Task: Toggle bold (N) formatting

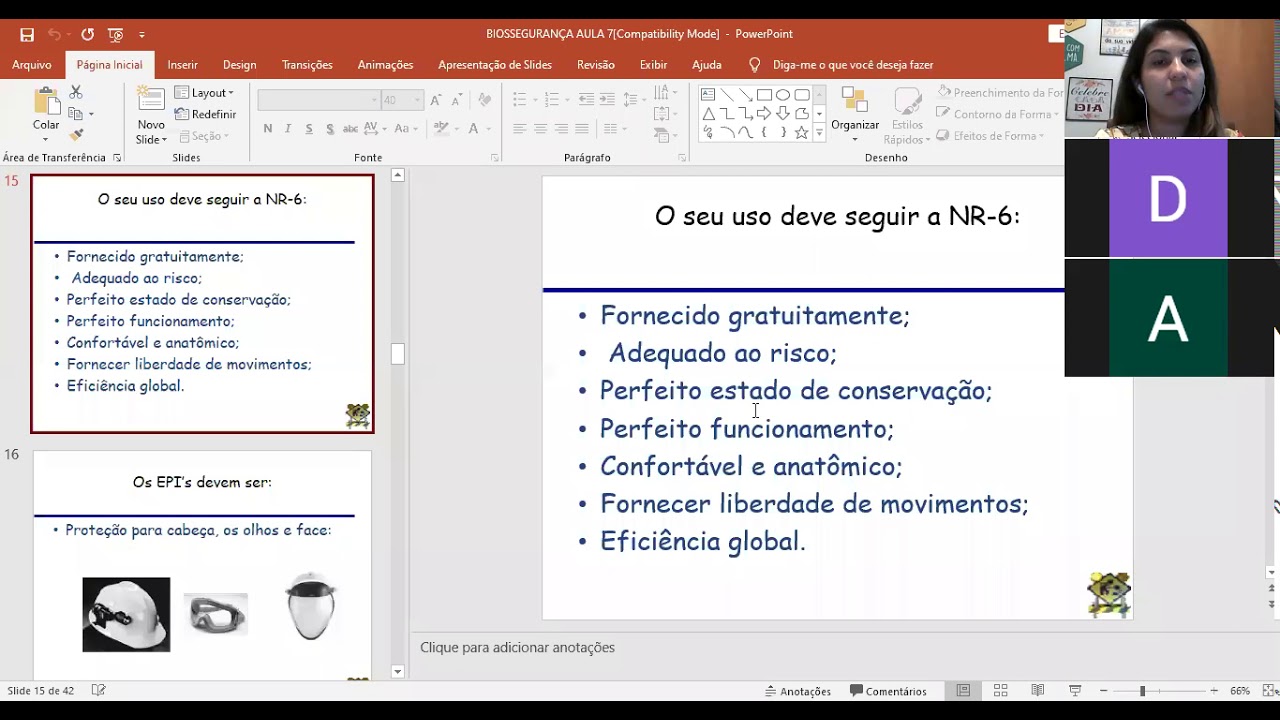Action: [268, 129]
